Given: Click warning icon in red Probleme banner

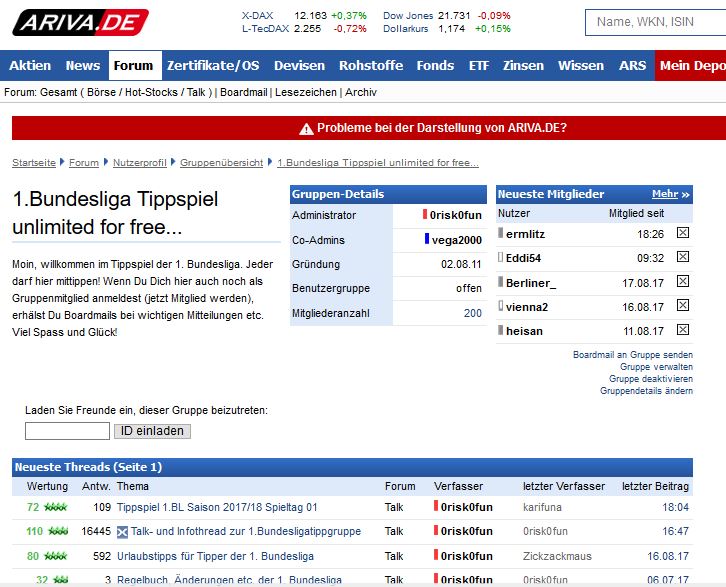Looking at the screenshot, I should click(307, 128).
